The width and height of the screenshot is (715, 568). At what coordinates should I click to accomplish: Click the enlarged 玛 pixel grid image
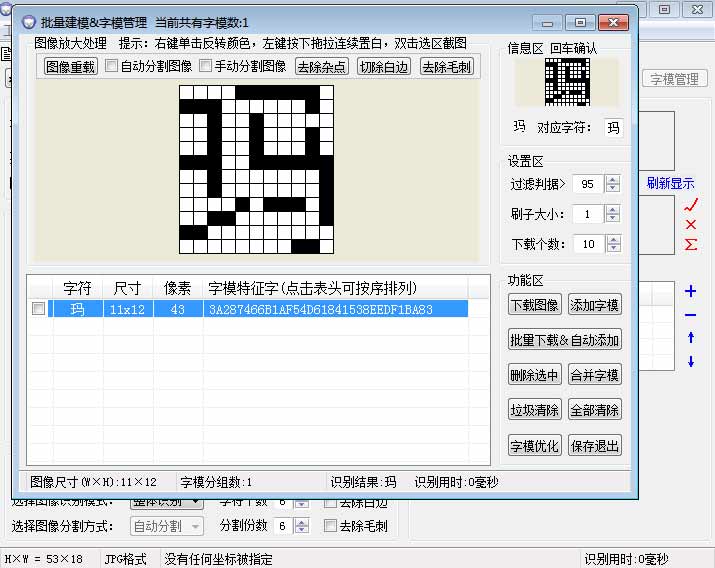click(256, 169)
